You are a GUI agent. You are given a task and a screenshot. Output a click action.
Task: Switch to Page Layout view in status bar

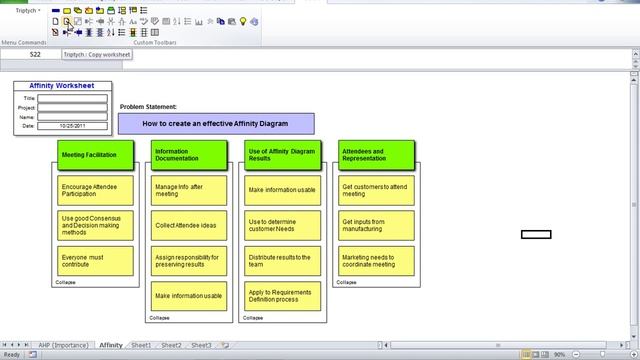536,355
